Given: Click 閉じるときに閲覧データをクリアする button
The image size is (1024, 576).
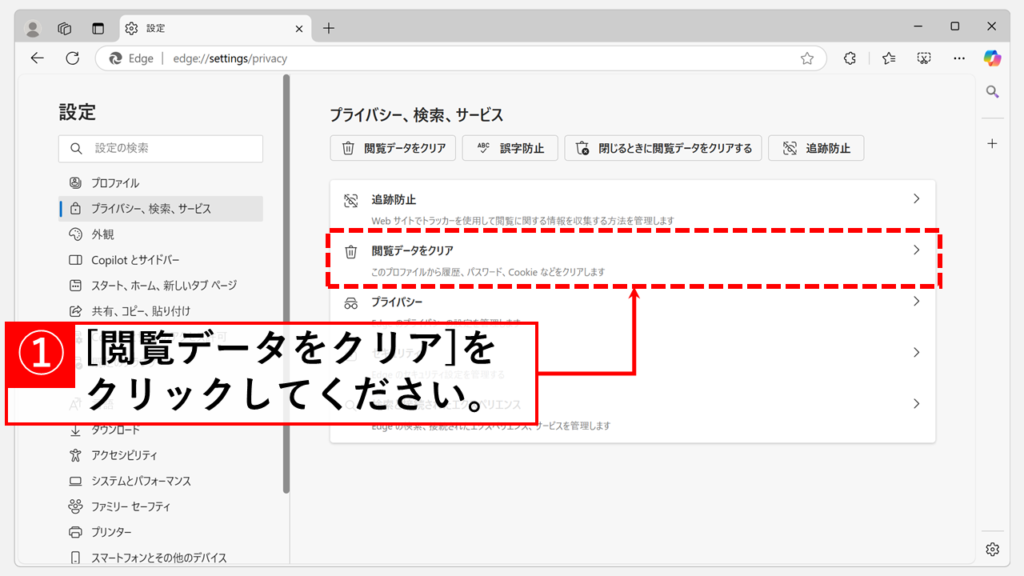Looking at the screenshot, I should click(x=663, y=148).
